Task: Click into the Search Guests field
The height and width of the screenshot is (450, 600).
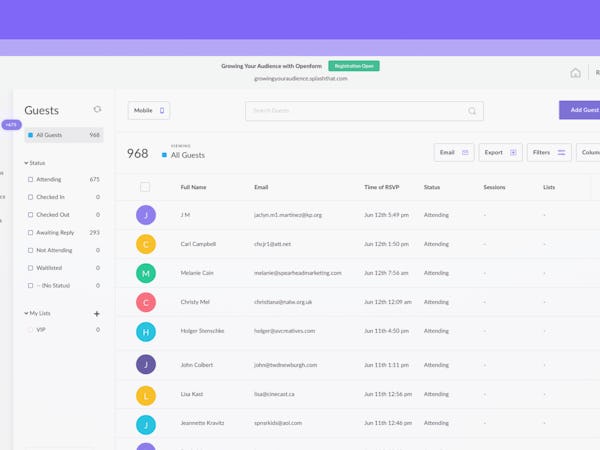Action: click(x=364, y=111)
